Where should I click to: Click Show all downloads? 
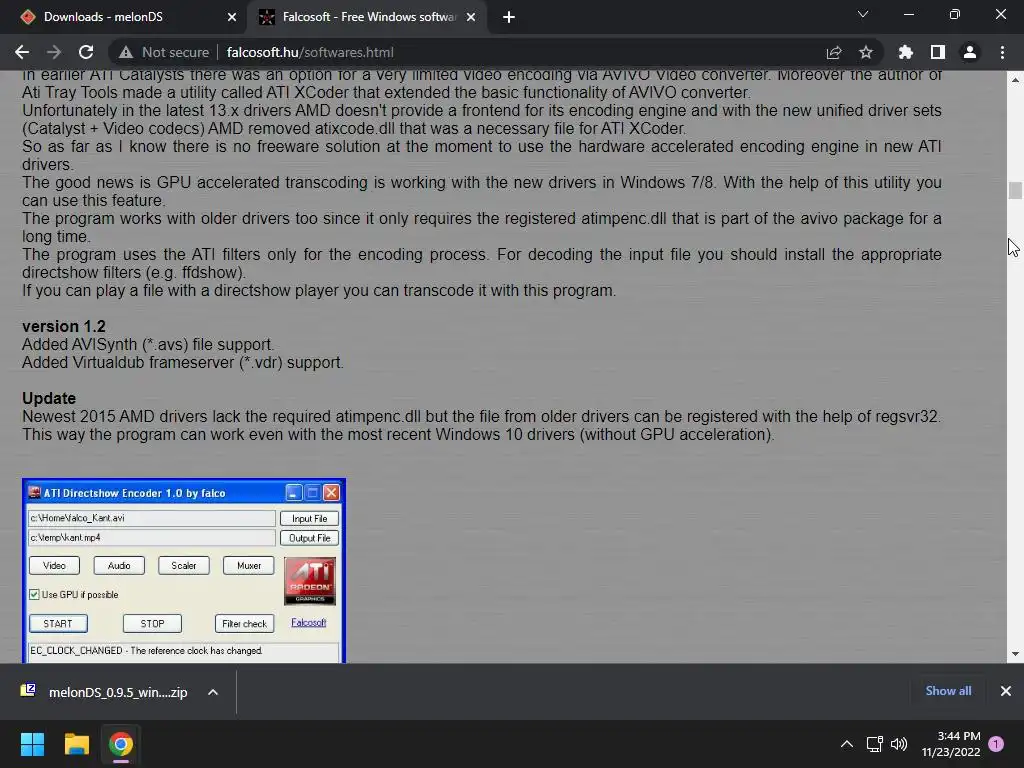tap(948, 691)
